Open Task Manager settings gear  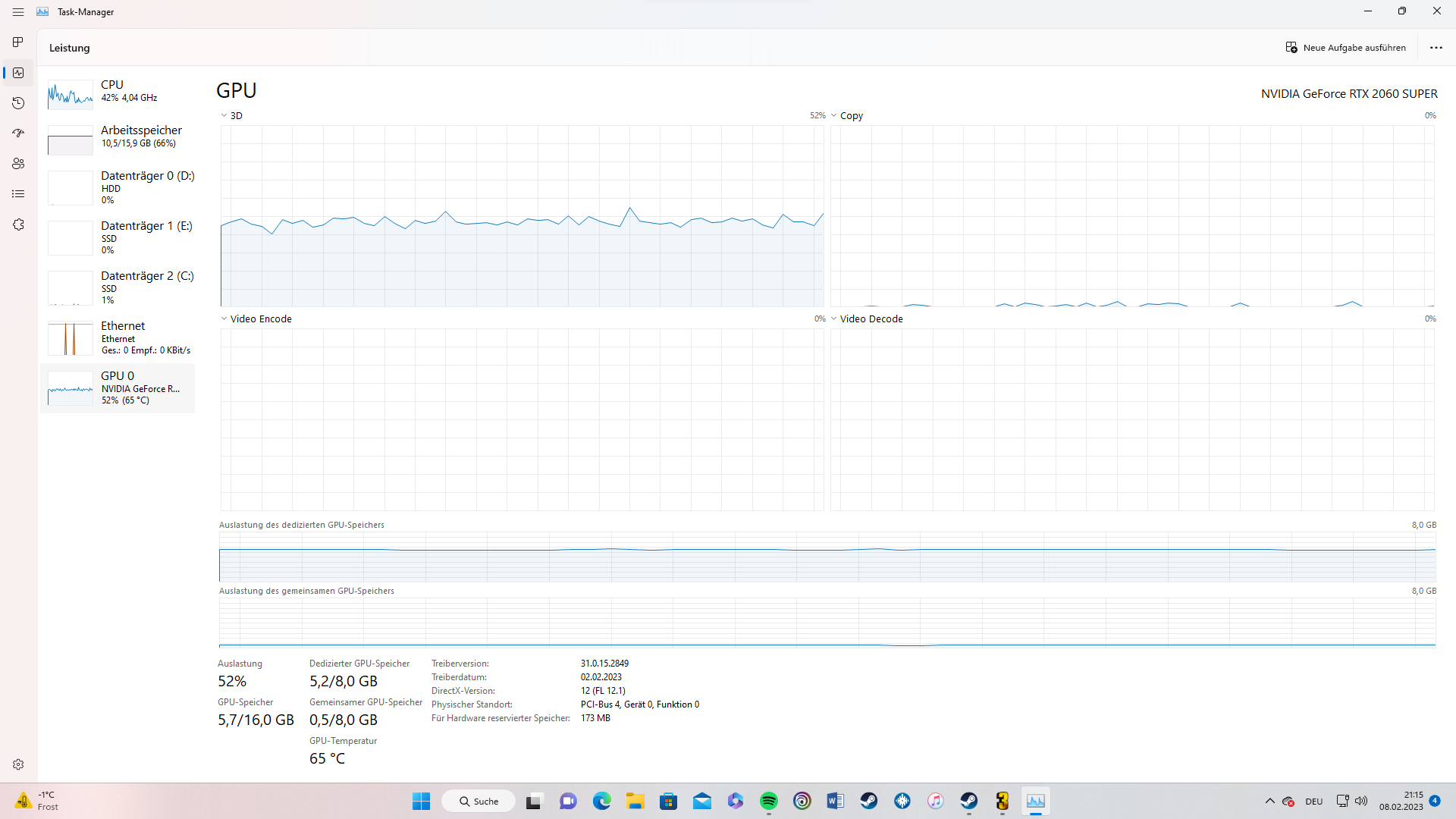pos(18,764)
